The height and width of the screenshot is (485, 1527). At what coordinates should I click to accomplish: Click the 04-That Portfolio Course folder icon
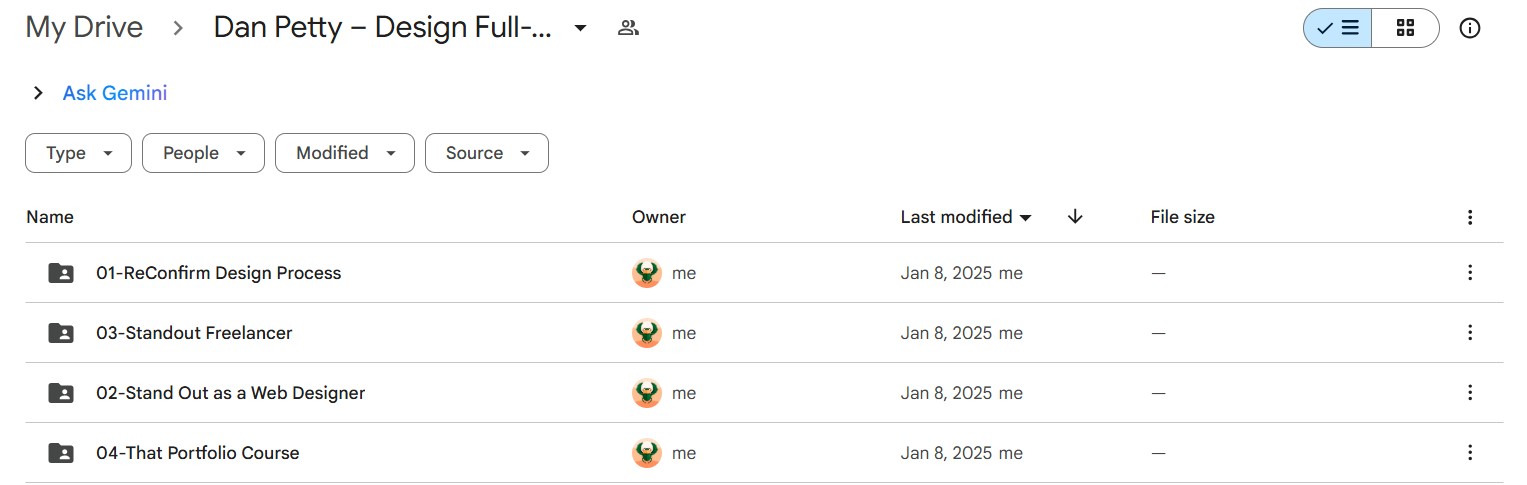coord(61,453)
